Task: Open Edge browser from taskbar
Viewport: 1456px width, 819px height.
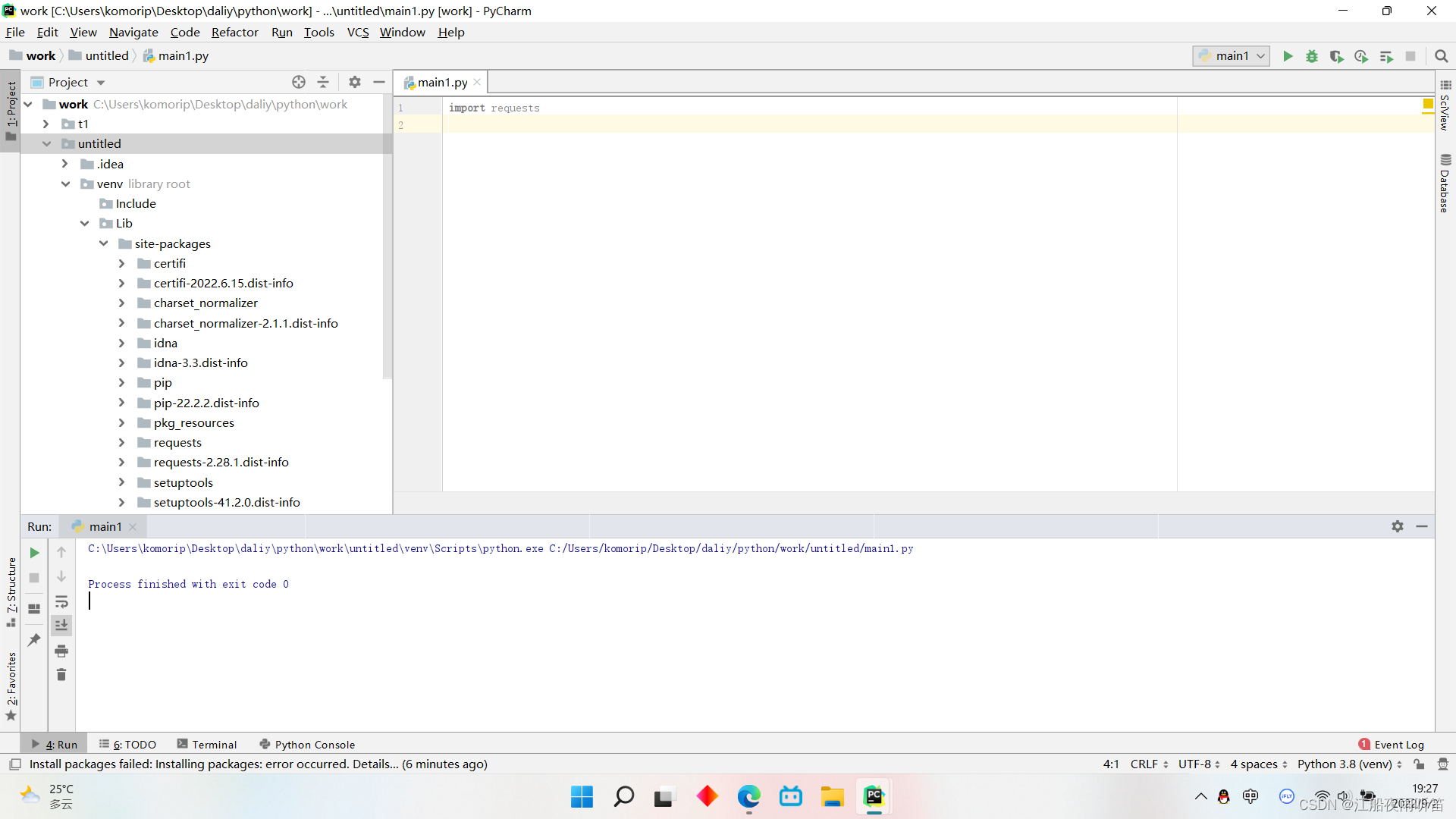Action: click(x=748, y=796)
